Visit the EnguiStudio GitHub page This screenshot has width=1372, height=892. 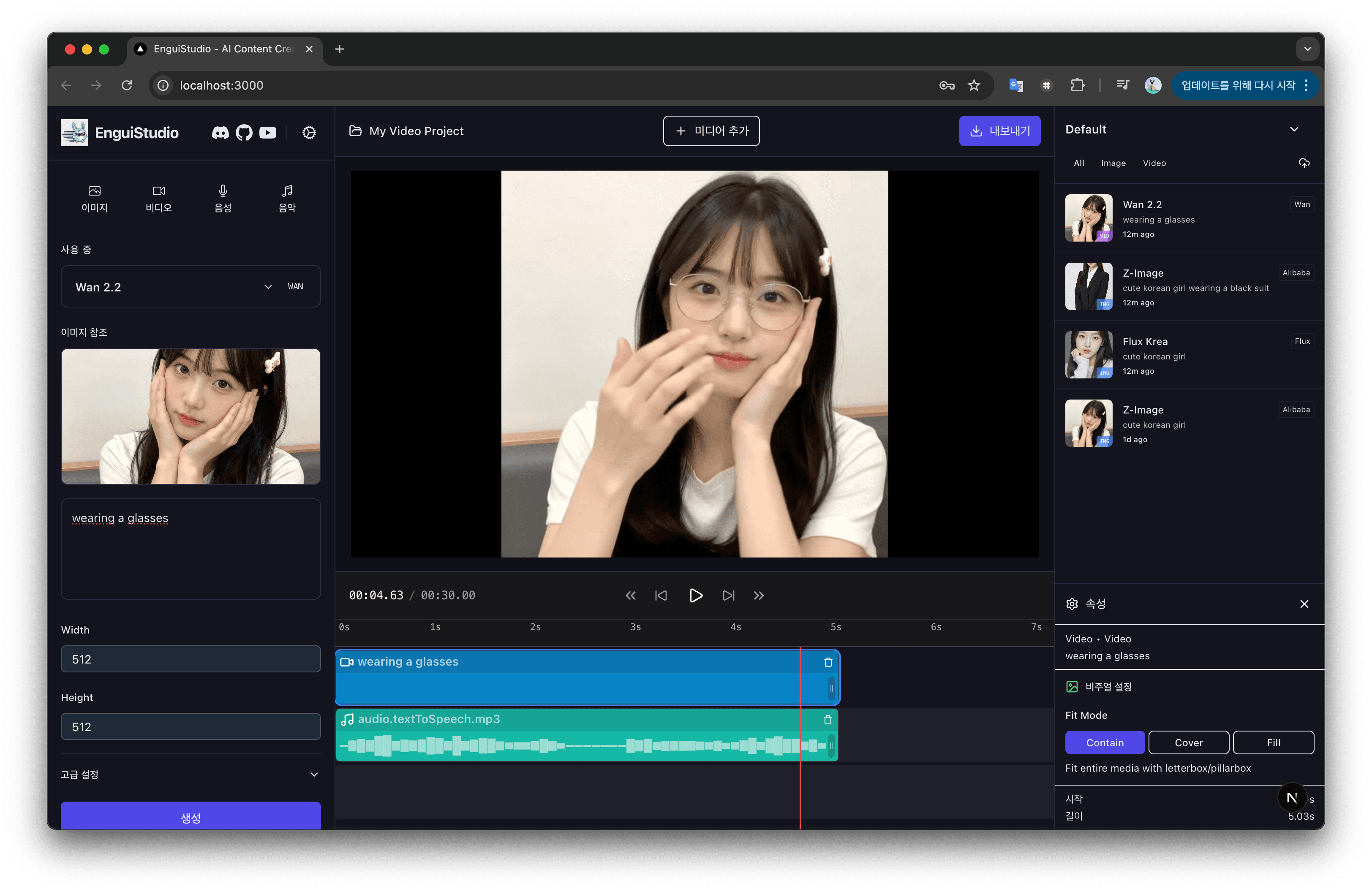244,133
